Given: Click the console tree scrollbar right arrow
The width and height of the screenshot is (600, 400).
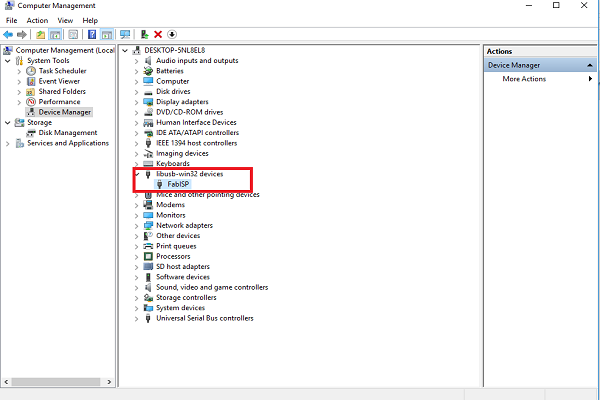Looking at the screenshot, I should point(109,382).
